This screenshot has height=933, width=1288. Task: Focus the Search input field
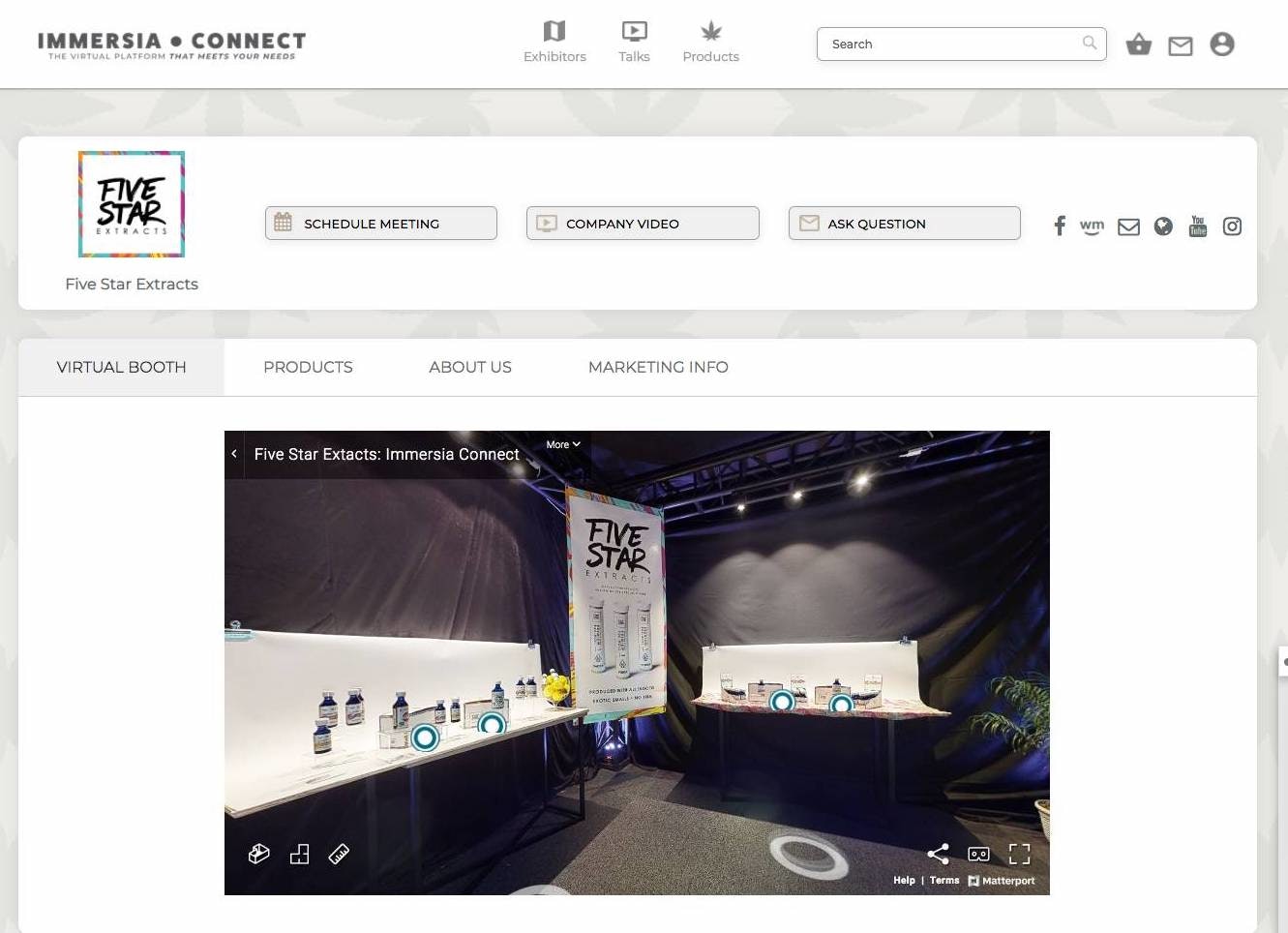coord(962,44)
